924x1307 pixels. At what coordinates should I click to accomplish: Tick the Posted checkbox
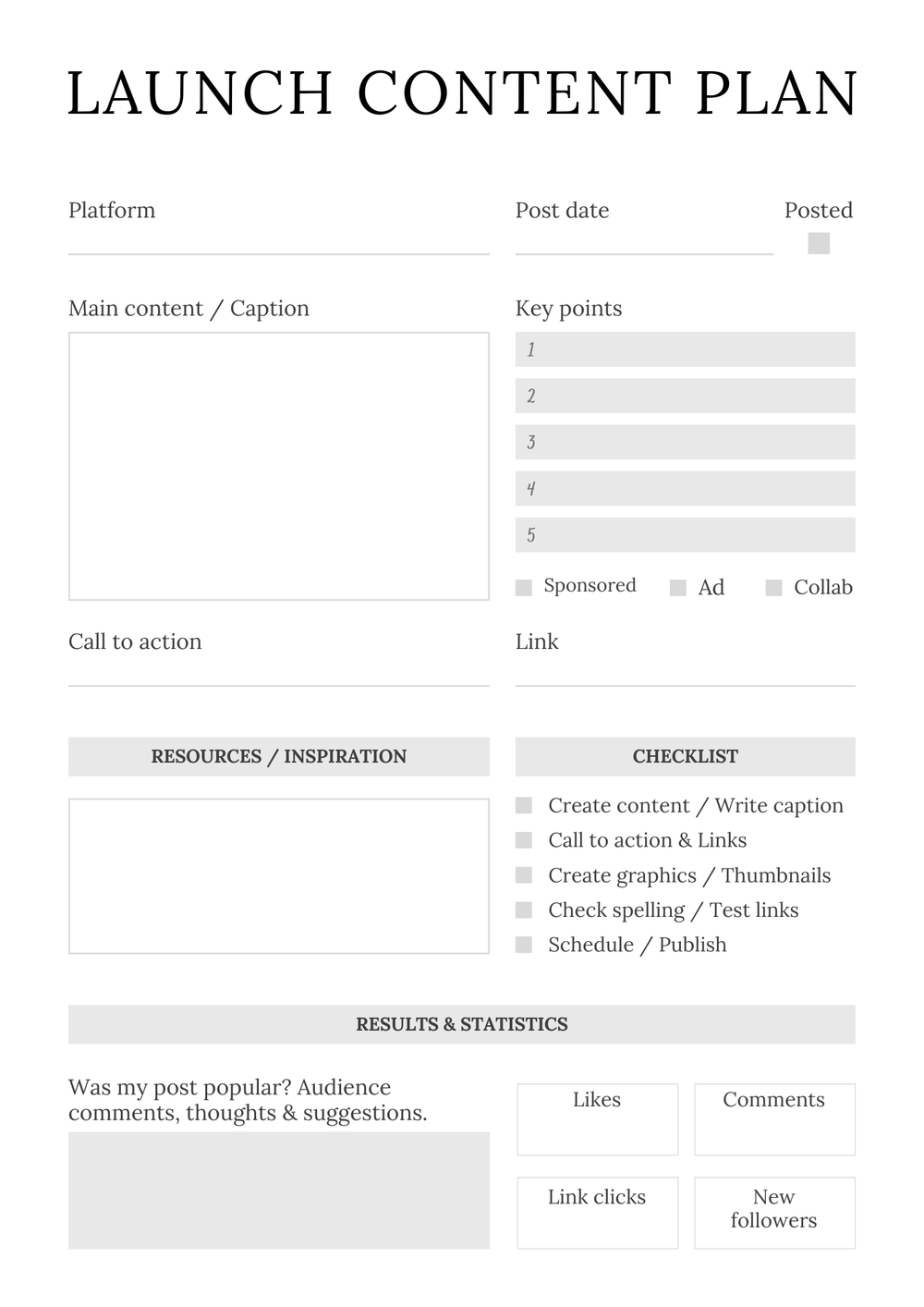coord(819,243)
